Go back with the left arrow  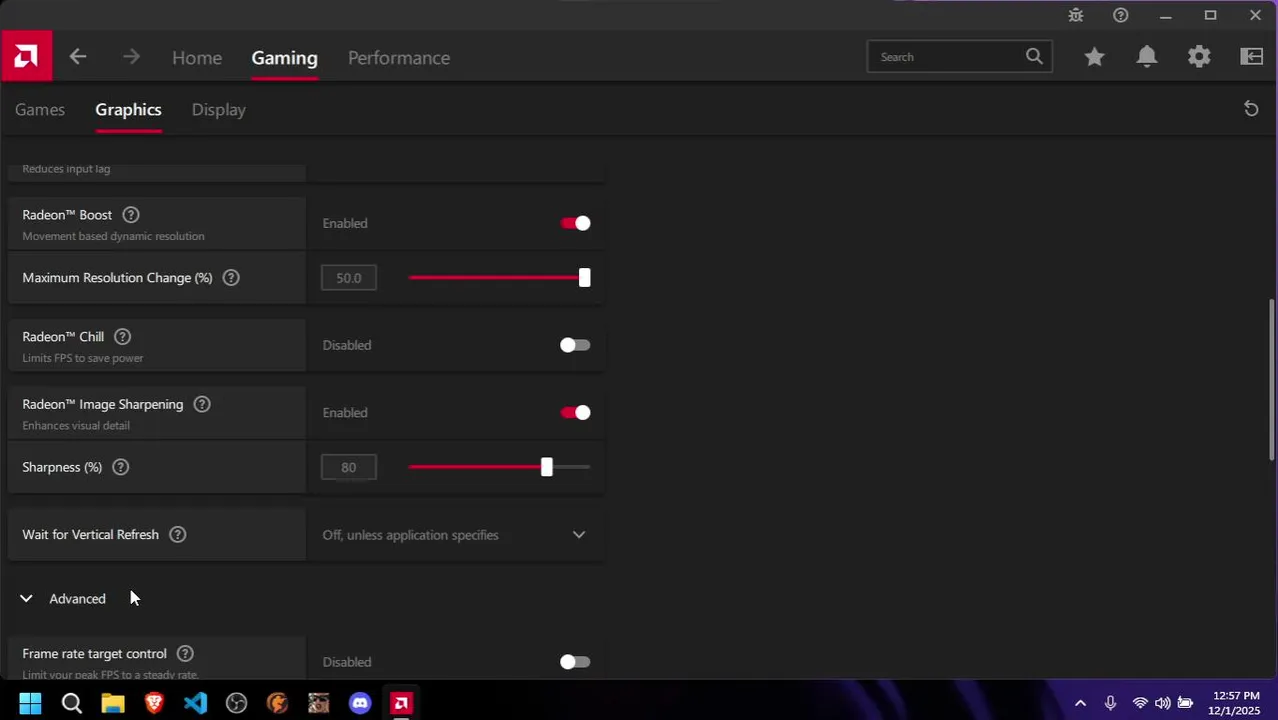click(78, 57)
